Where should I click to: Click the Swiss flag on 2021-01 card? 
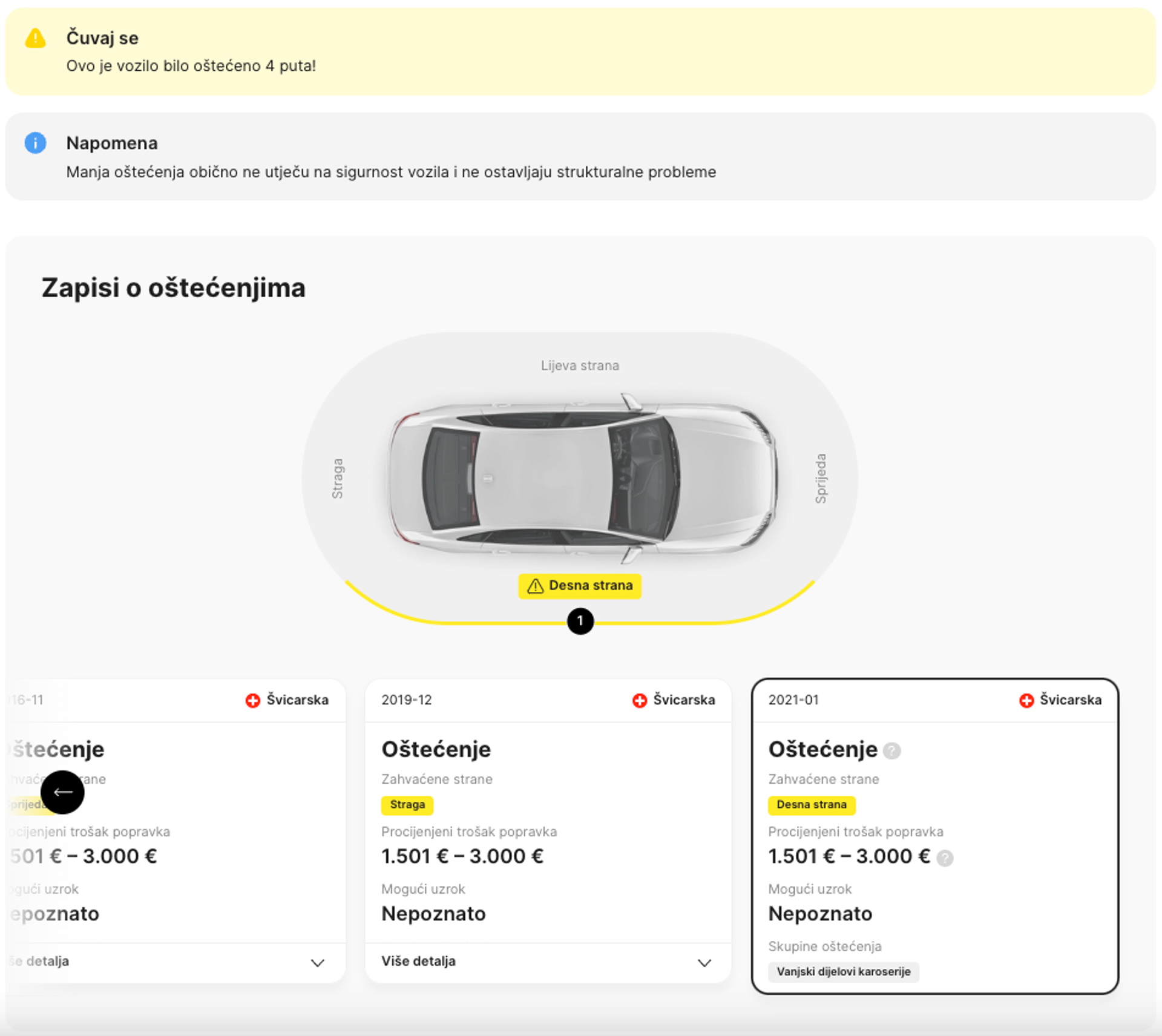1026,700
